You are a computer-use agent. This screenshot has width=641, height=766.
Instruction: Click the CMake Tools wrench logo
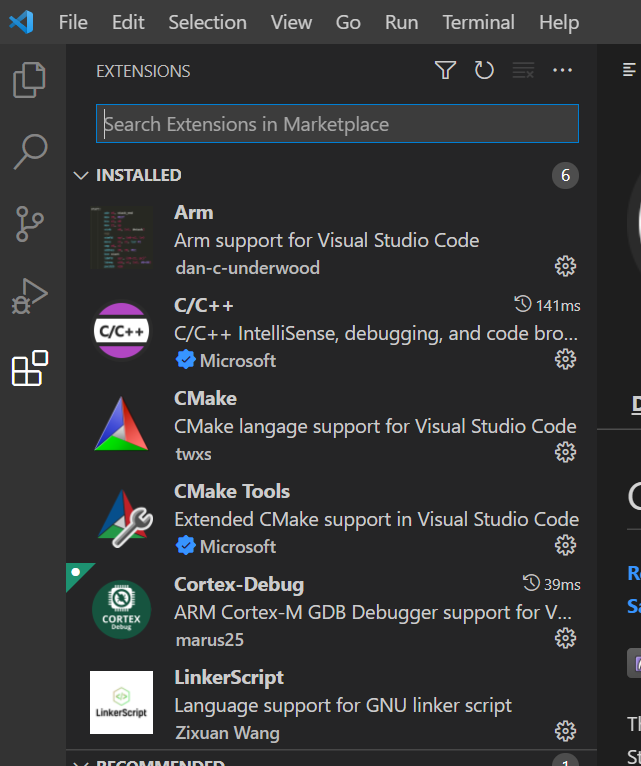(125, 518)
